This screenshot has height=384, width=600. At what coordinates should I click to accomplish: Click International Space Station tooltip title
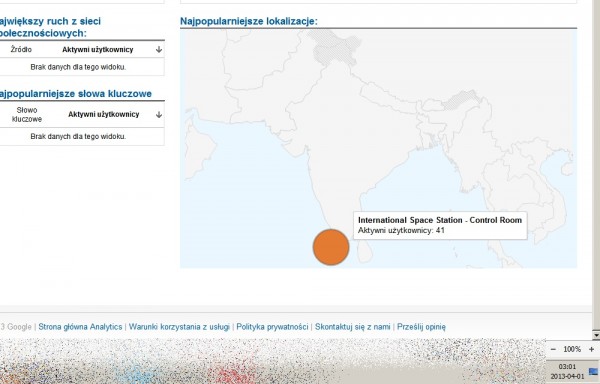click(440, 220)
